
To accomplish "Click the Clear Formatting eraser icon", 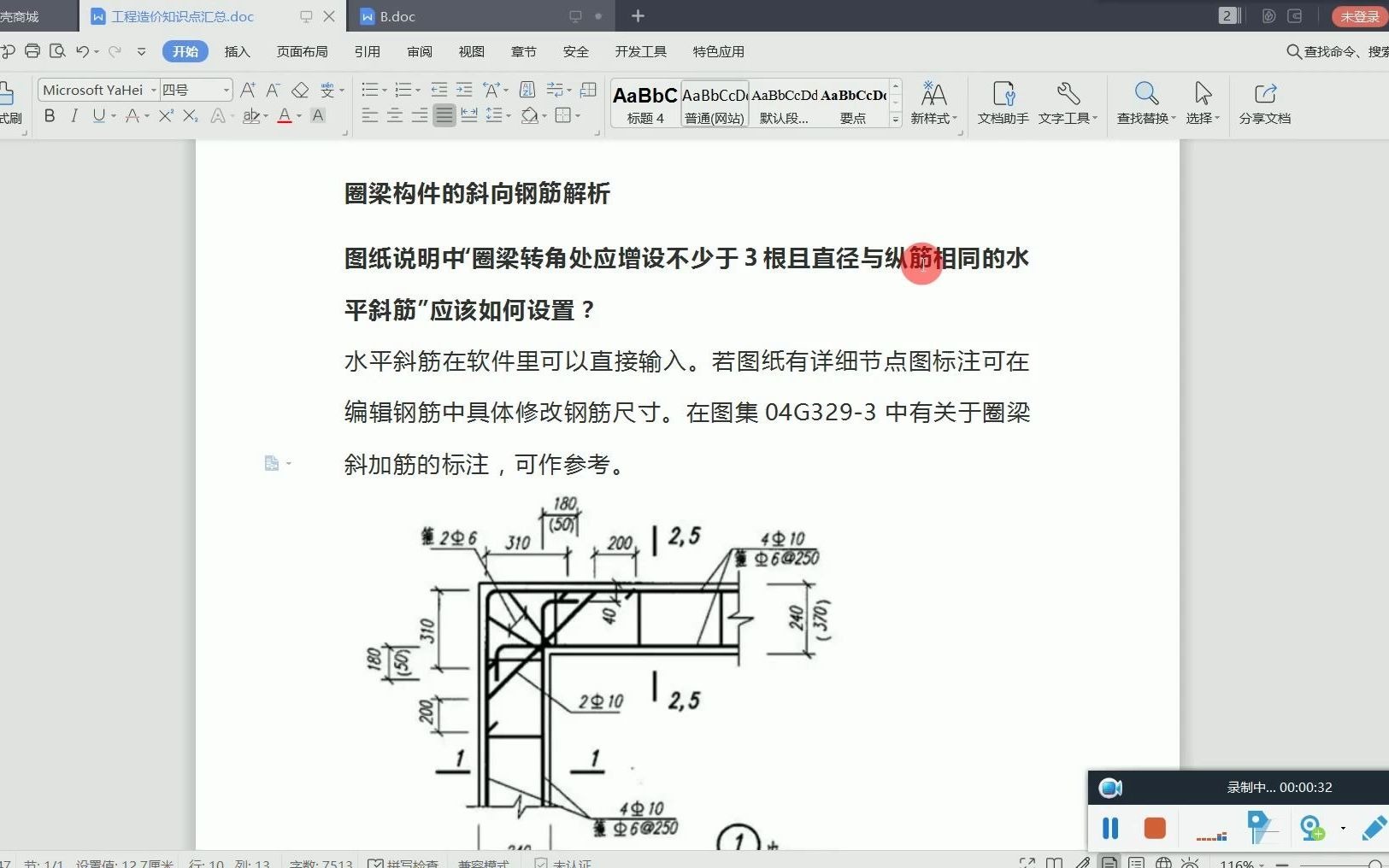I will pyautogui.click(x=300, y=90).
